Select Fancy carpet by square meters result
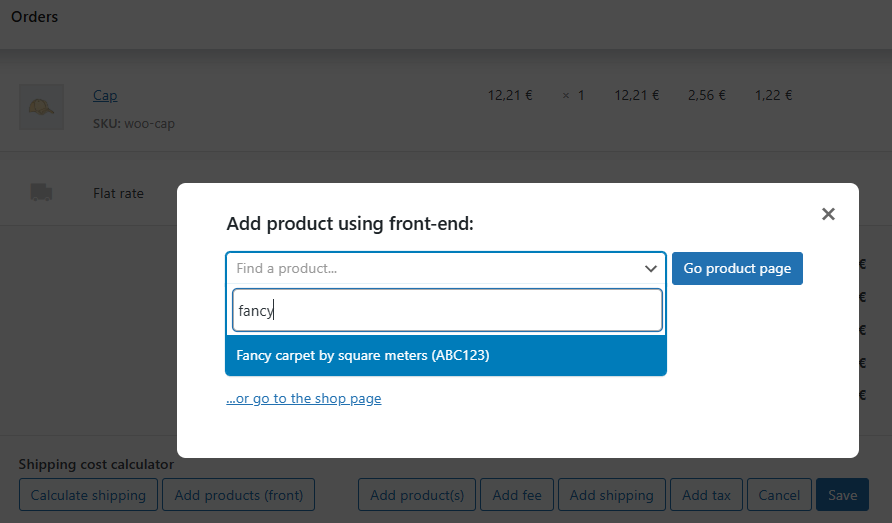 pos(445,355)
